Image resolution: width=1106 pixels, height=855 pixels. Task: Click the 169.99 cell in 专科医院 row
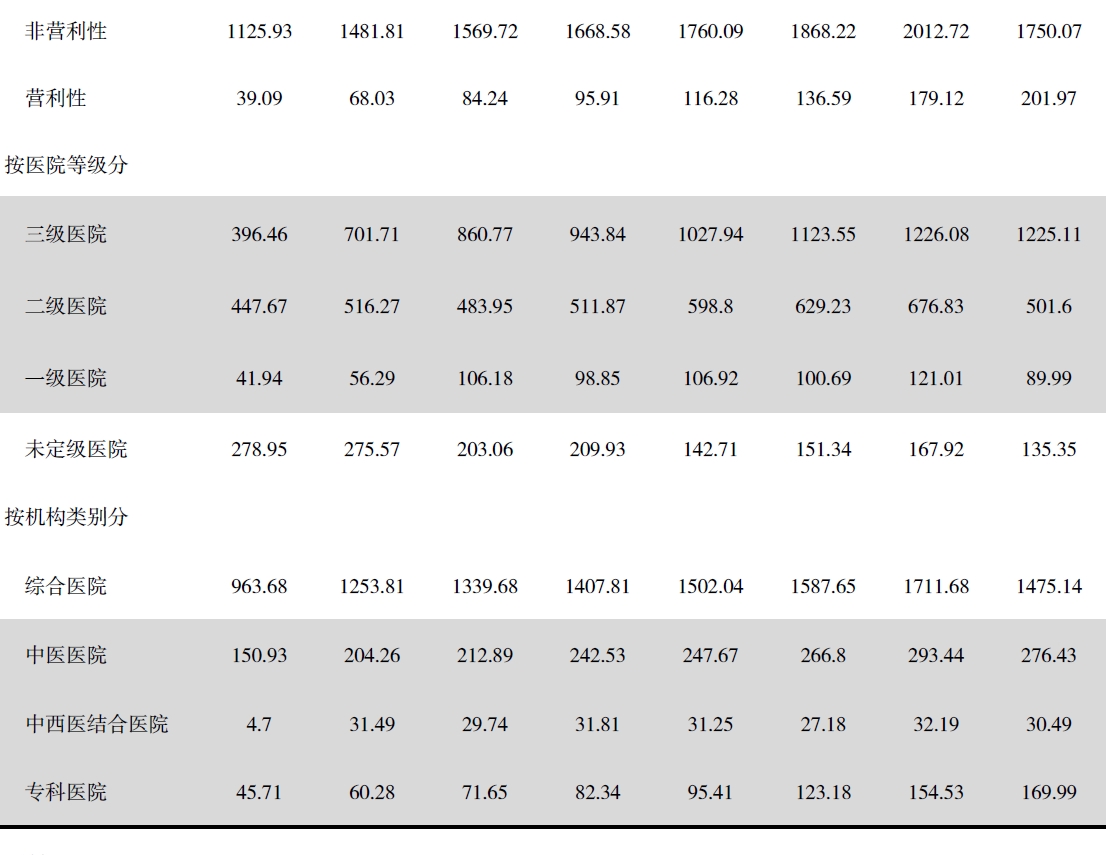(x=1048, y=792)
